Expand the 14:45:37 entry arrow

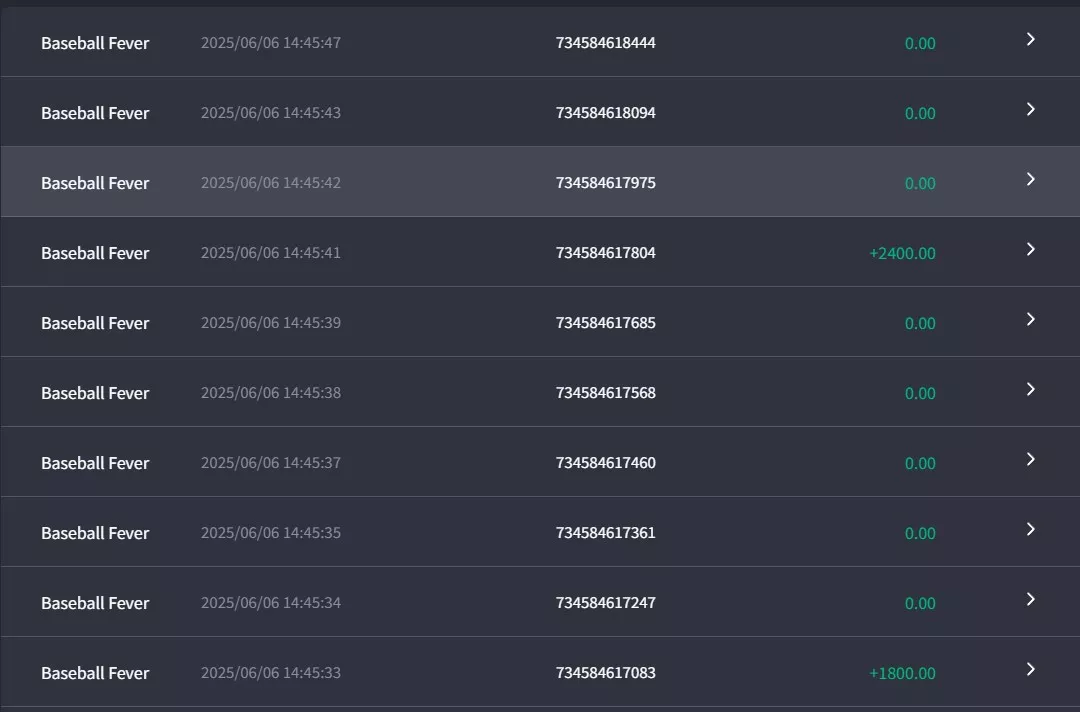pyautogui.click(x=1030, y=459)
